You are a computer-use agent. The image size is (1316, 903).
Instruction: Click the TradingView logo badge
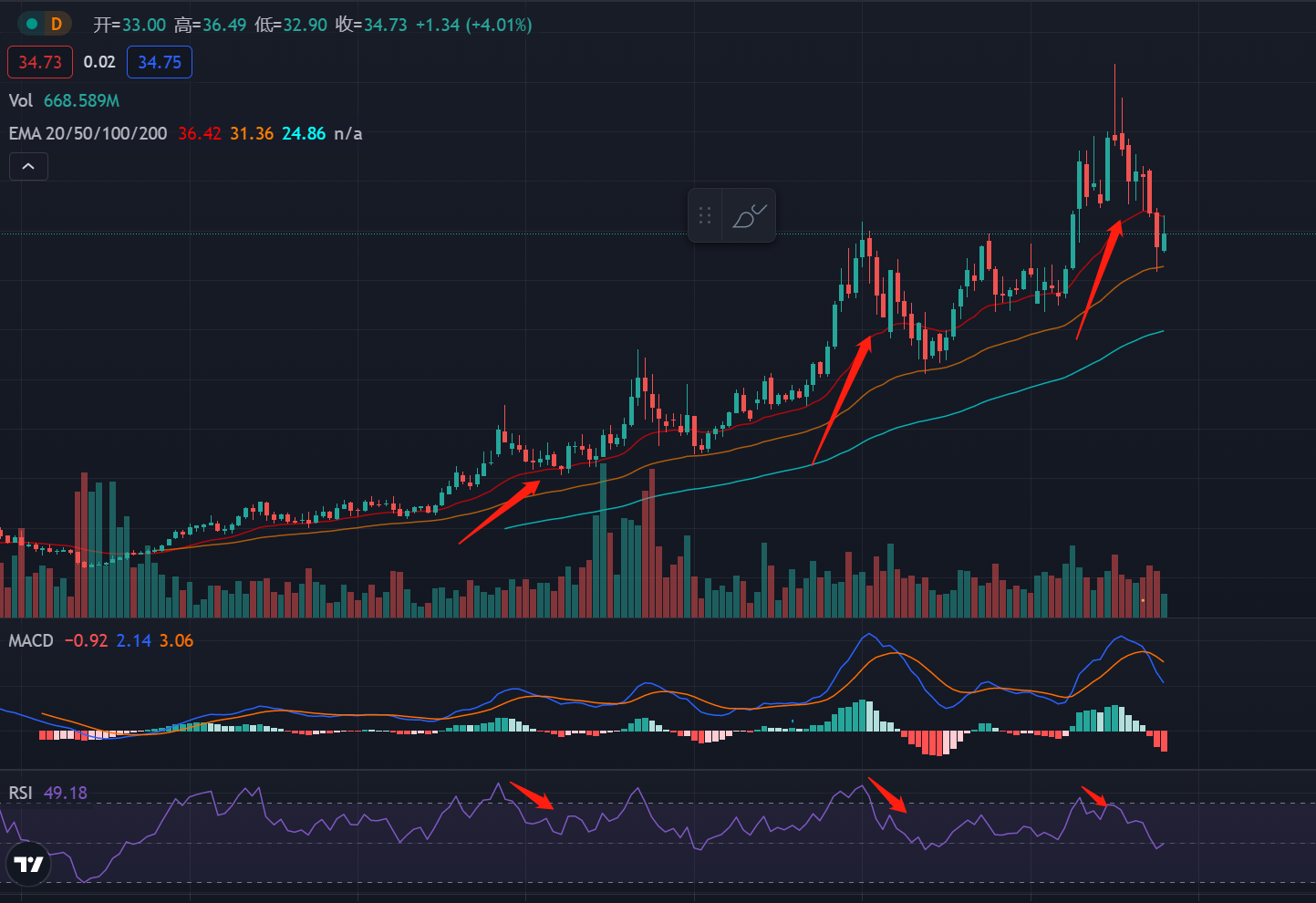coord(28,864)
